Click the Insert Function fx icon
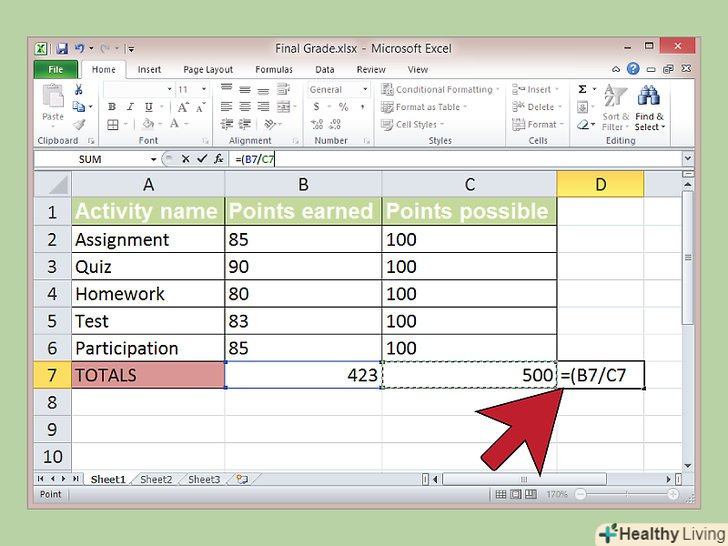The width and height of the screenshot is (728, 546). 218,159
